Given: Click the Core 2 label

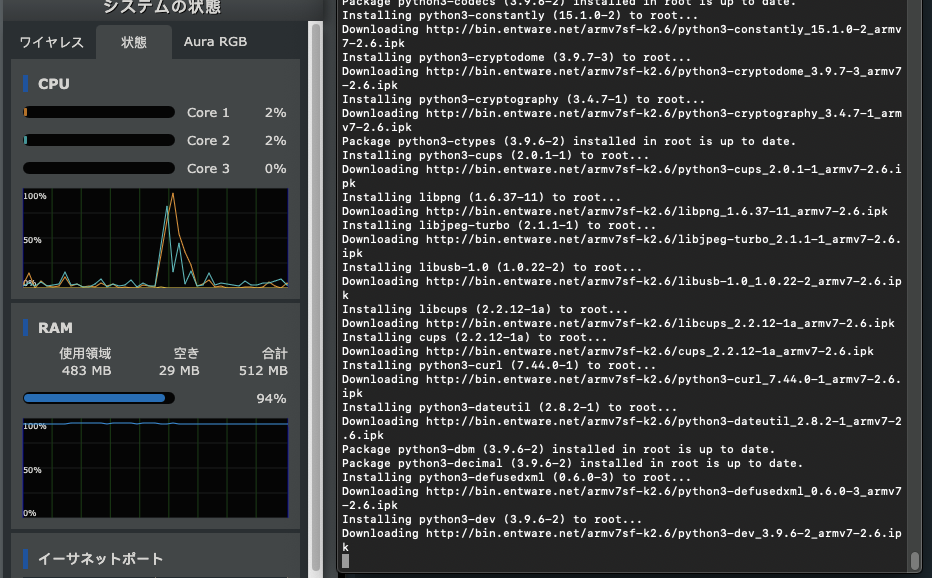Looking at the screenshot, I should [208, 140].
